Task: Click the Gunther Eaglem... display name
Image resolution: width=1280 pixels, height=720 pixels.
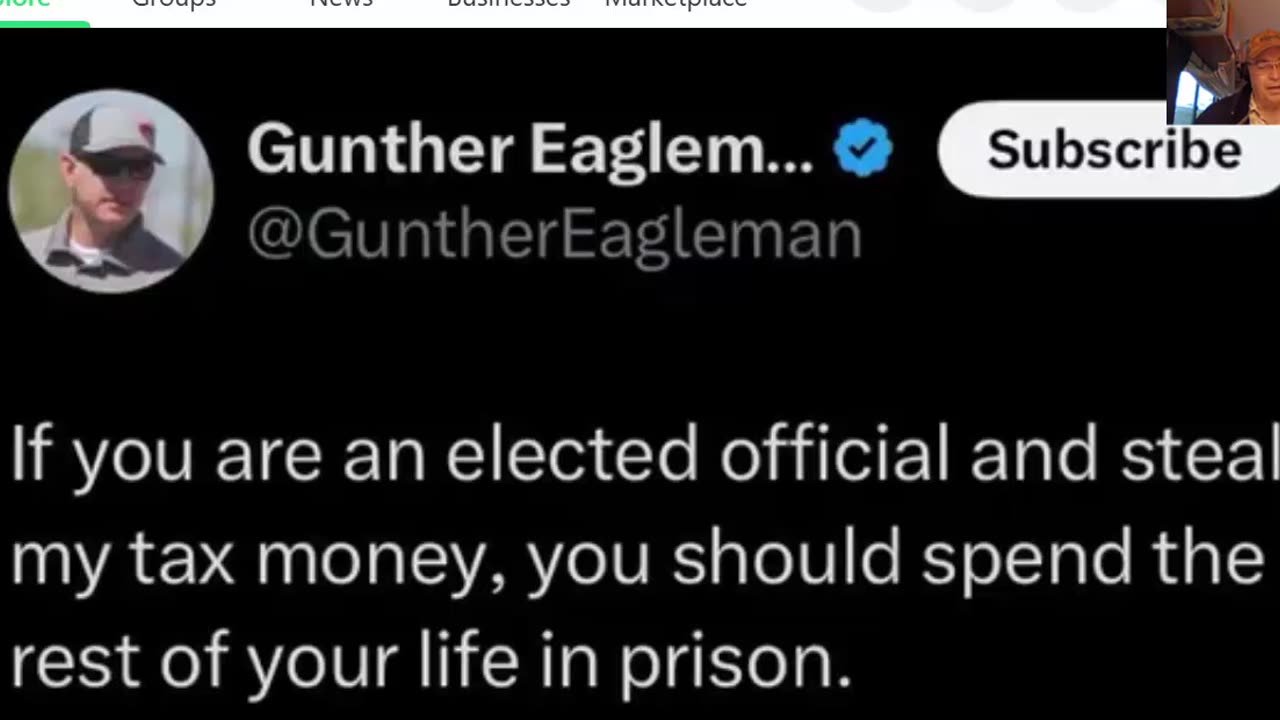Action: (530, 149)
